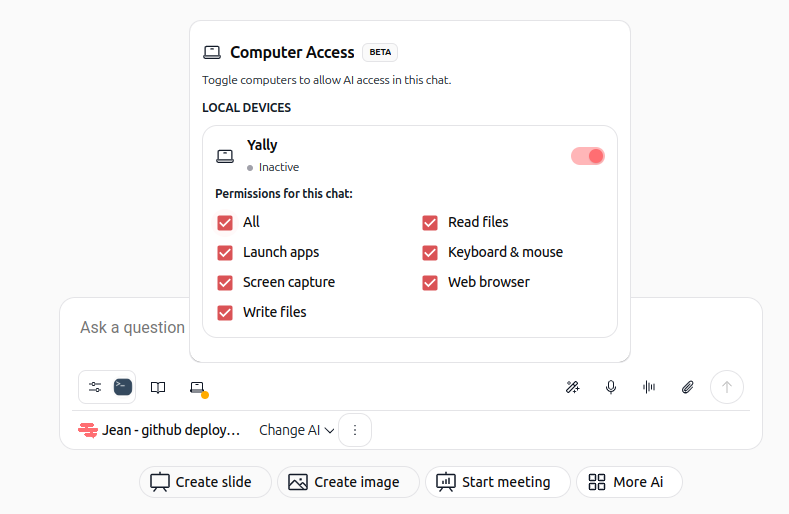Viewport: 789px width, 514px height.
Task: Click the Create slide button
Action: (x=205, y=482)
